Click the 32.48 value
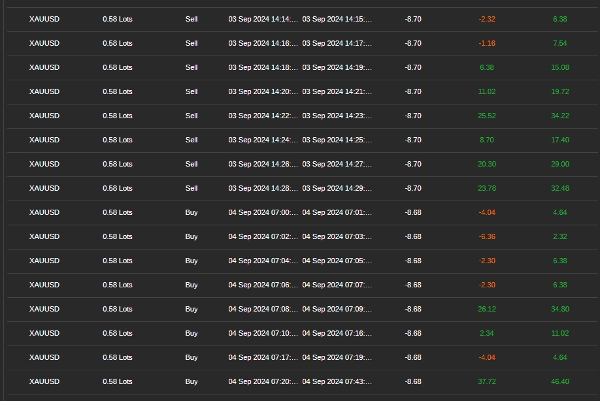Image resolution: width=600 pixels, height=401 pixels. 560,188
